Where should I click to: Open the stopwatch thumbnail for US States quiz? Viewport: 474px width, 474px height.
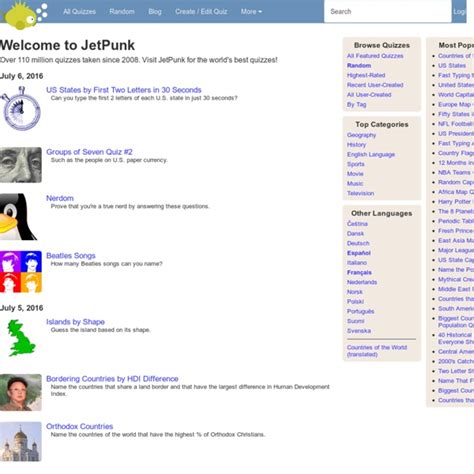[x=21, y=108]
